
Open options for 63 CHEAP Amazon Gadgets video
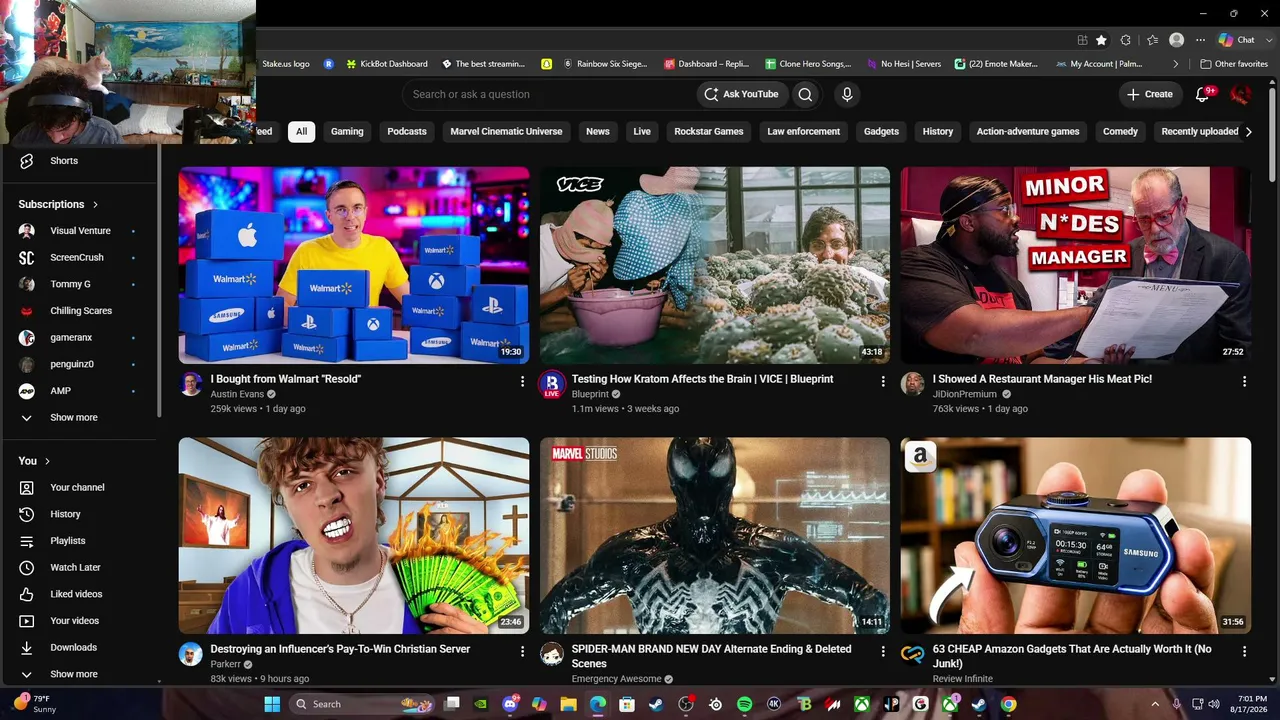click(x=1244, y=651)
